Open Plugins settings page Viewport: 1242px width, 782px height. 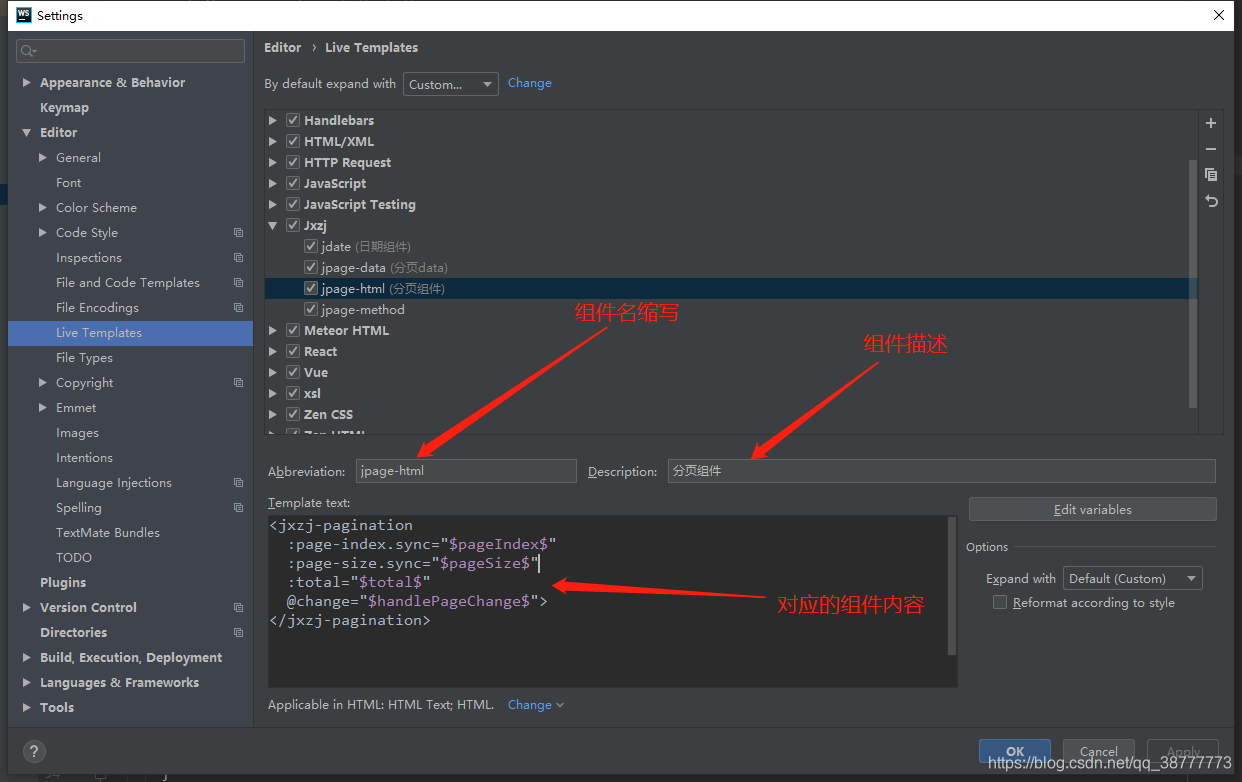pyautogui.click(x=63, y=583)
